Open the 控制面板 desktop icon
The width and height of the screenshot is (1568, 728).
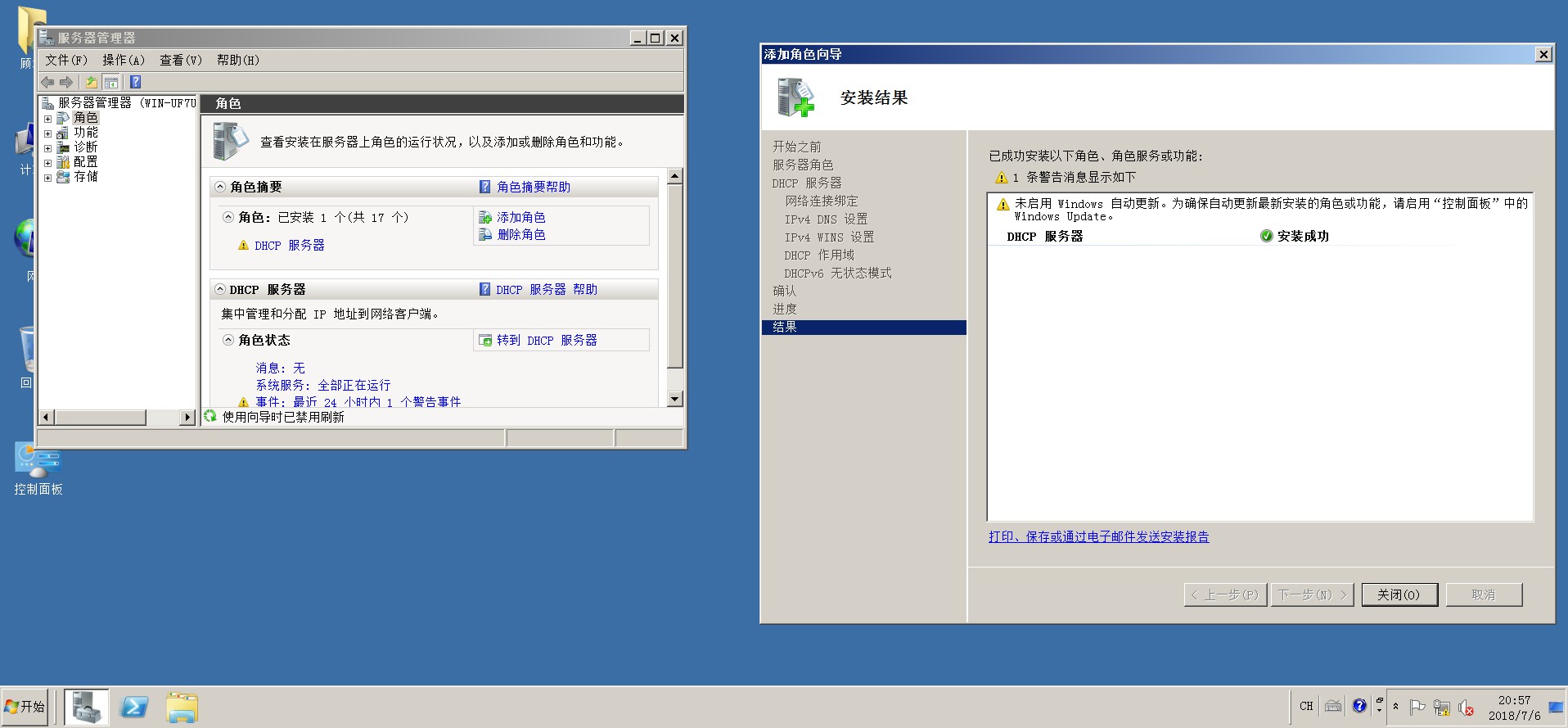pos(38,468)
